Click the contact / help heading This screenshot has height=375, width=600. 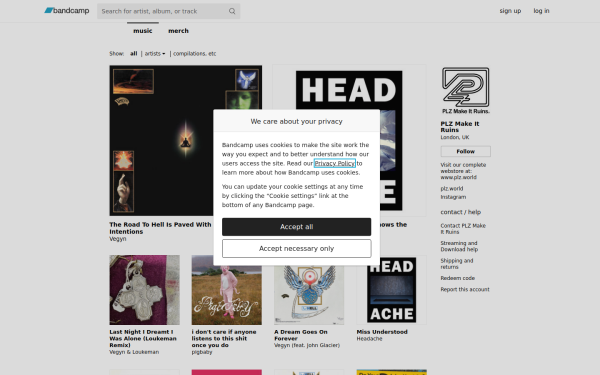point(461,212)
